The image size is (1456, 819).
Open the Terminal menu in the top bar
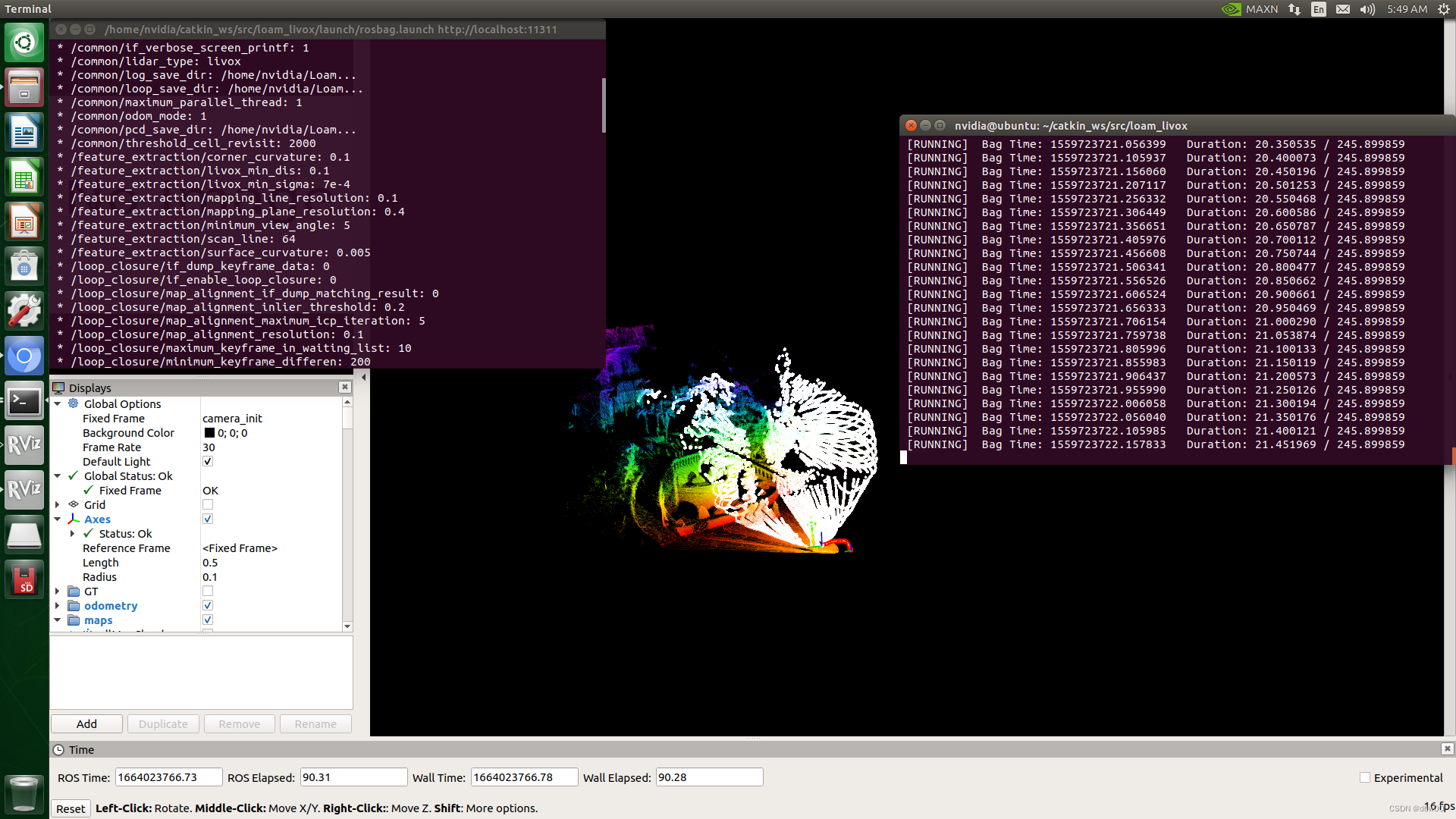(27, 8)
